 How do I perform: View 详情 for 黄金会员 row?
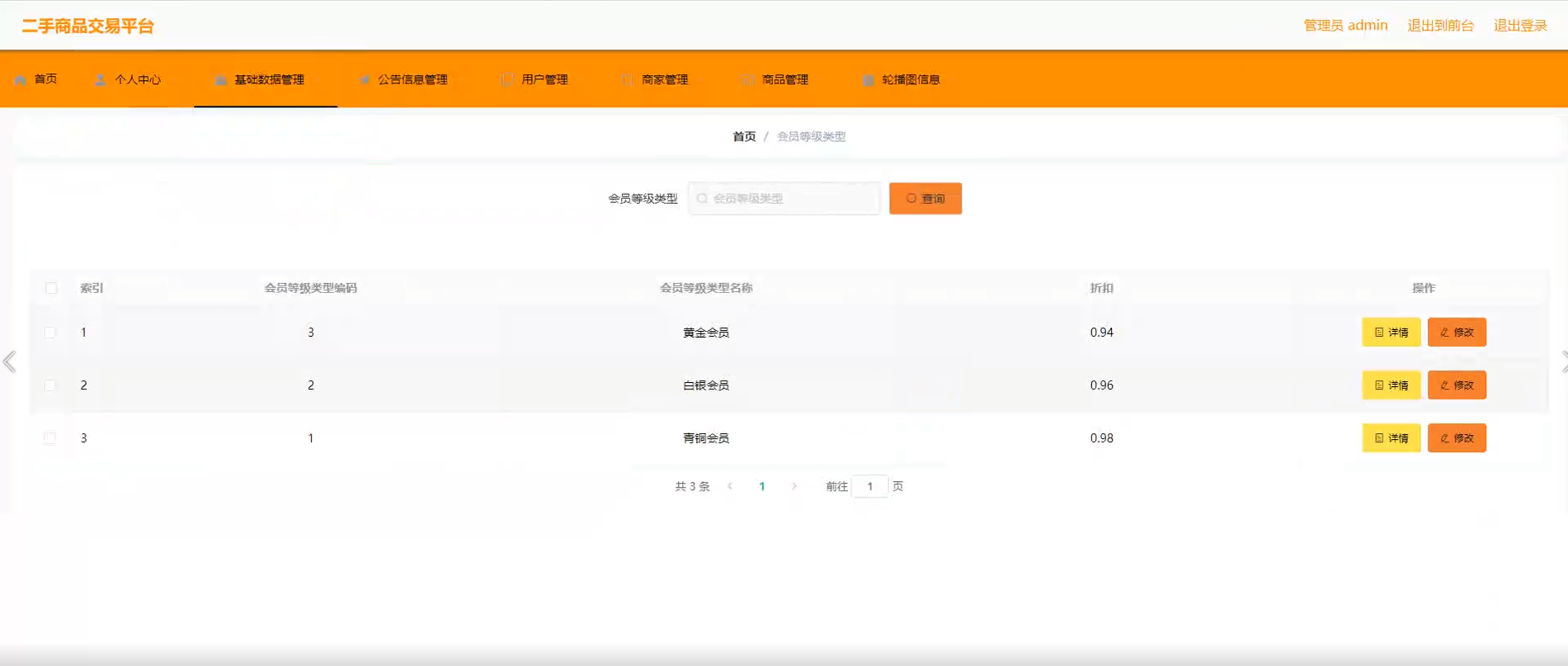1391,333
